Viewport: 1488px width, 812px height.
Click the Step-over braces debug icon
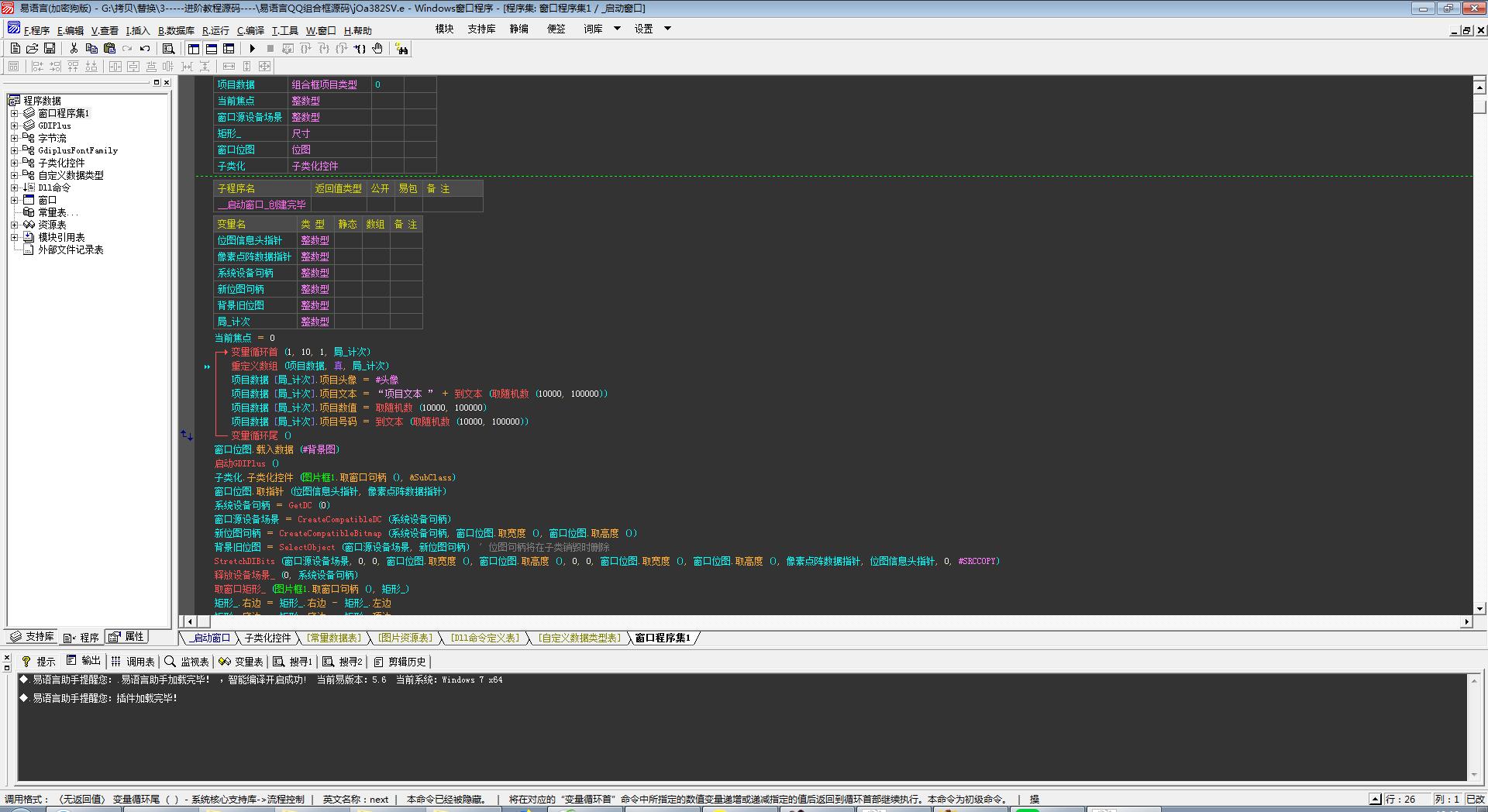(x=306, y=48)
